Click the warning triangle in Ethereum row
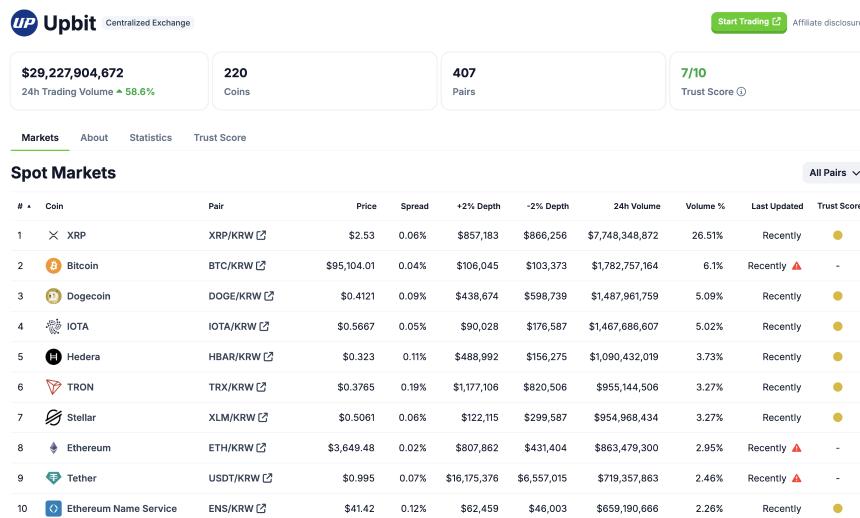Screen dimensions: 860x518 coord(796,448)
